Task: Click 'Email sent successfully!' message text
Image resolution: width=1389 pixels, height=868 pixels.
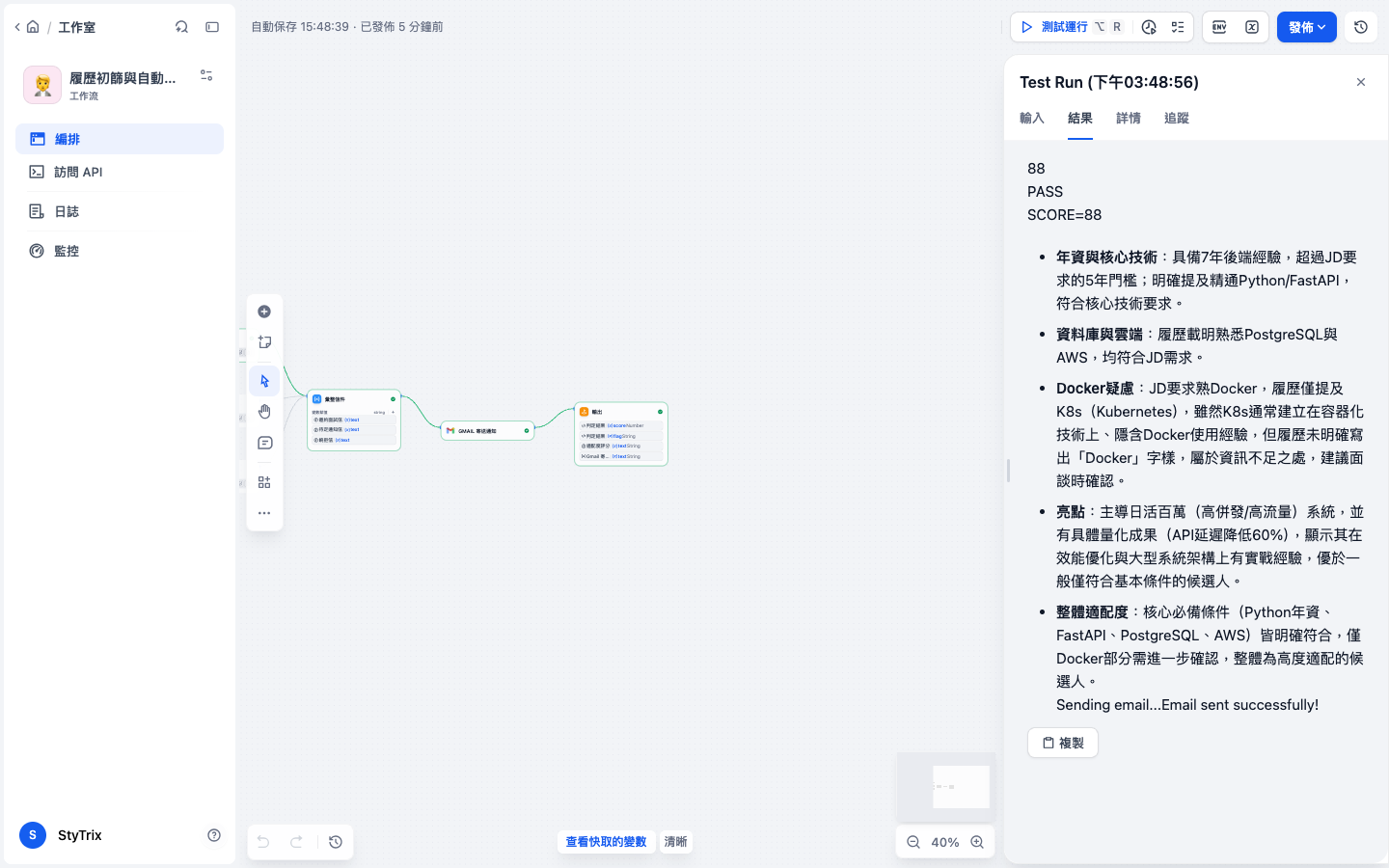Action: click(x=1239, y=705)
